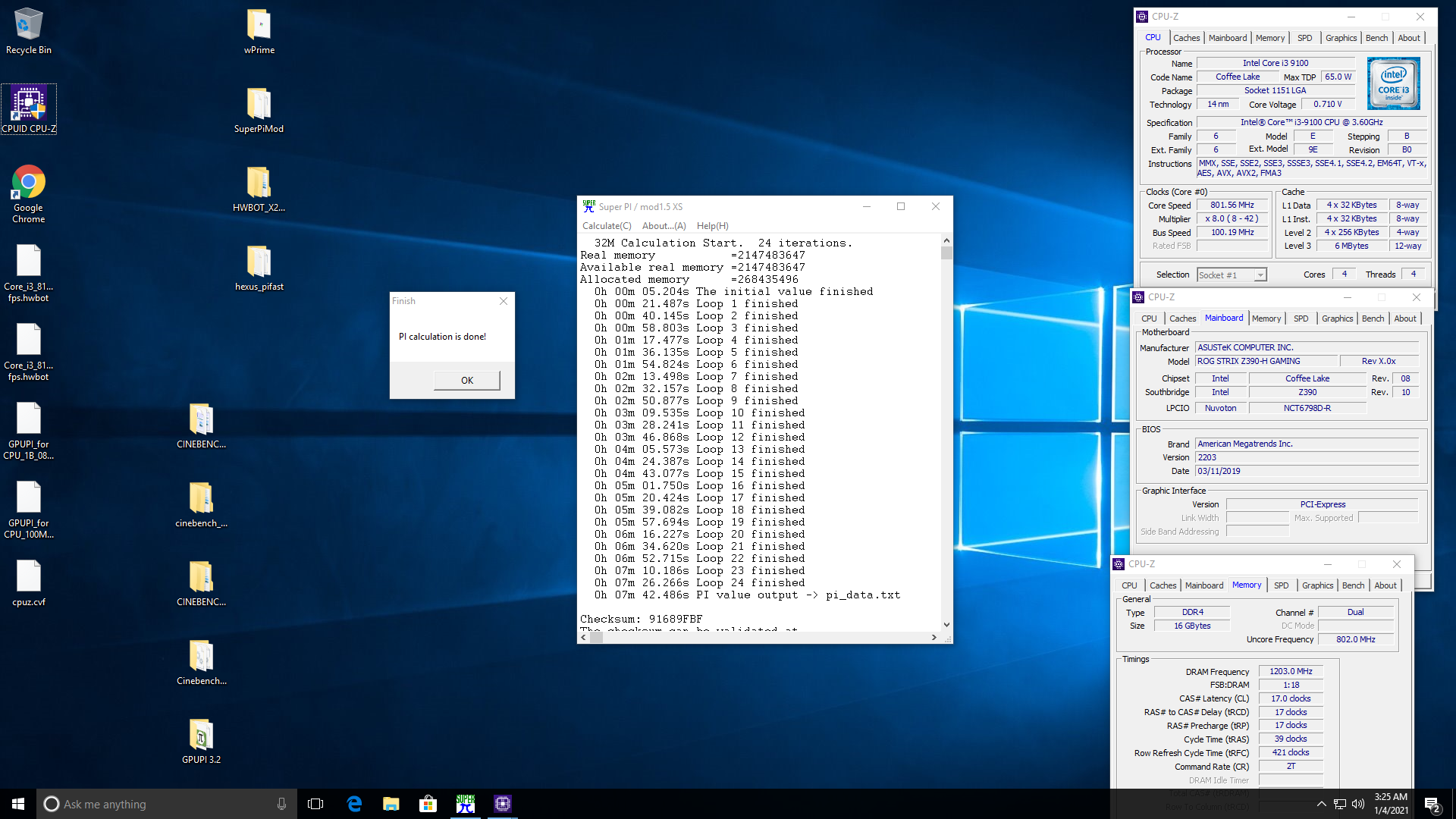Open Mainboard tab in Memory CPU-Z window
The image size is (1456, 819).
coord(1204,585)
